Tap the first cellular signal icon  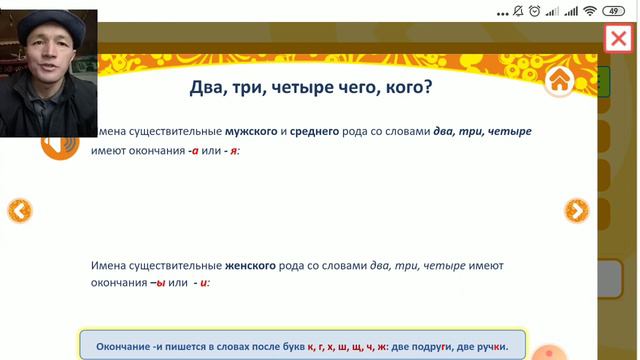pyautogui.click(x=552, y=11)
